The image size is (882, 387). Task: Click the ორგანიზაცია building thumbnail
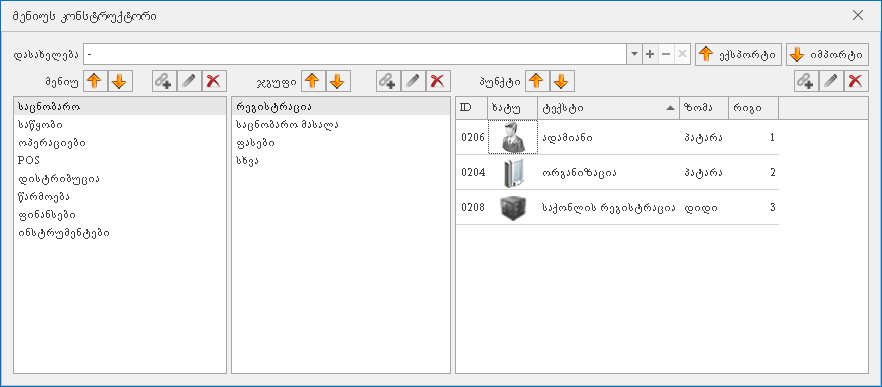[x=512, y=172]
